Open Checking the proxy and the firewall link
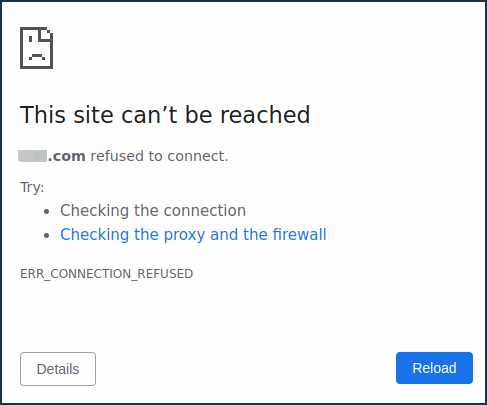This screenshot has height=405, width=487. click(x=193, y=234)
